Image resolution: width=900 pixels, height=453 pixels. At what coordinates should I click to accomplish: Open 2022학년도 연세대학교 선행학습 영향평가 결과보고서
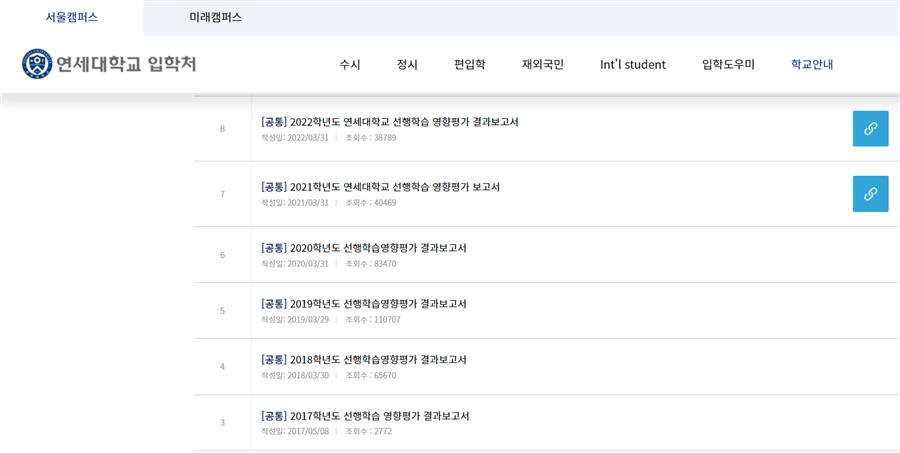point(390,122)
